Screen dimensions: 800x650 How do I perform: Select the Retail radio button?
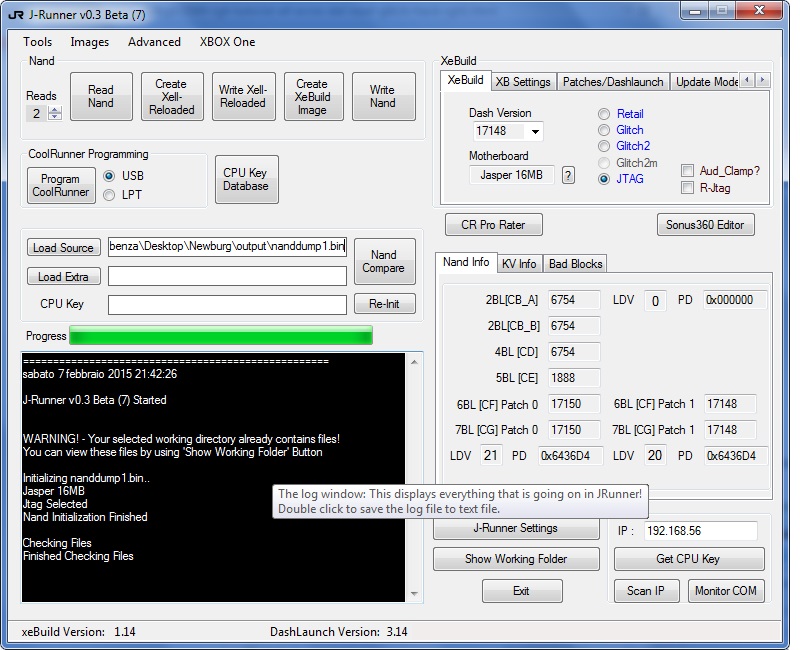pyautogui.click(x=604, y=114)
